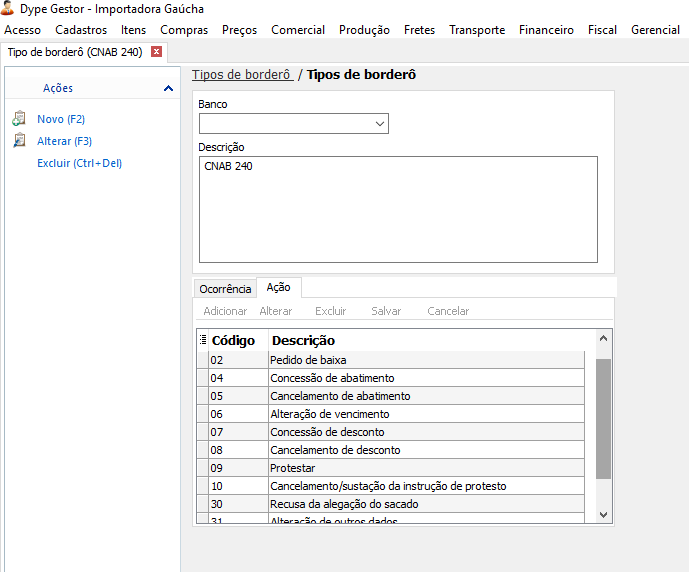
Task: Open the Acesso menu
Action: (22, 30)
